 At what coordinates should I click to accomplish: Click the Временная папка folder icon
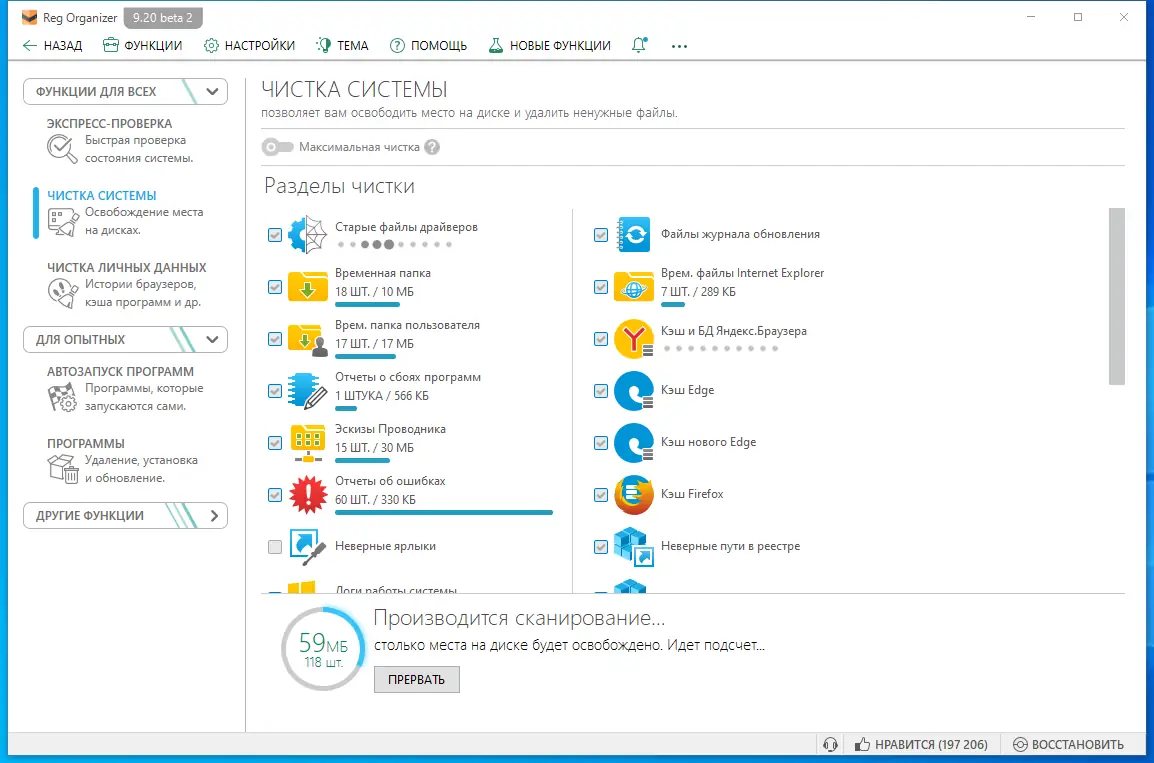[307, 287]
